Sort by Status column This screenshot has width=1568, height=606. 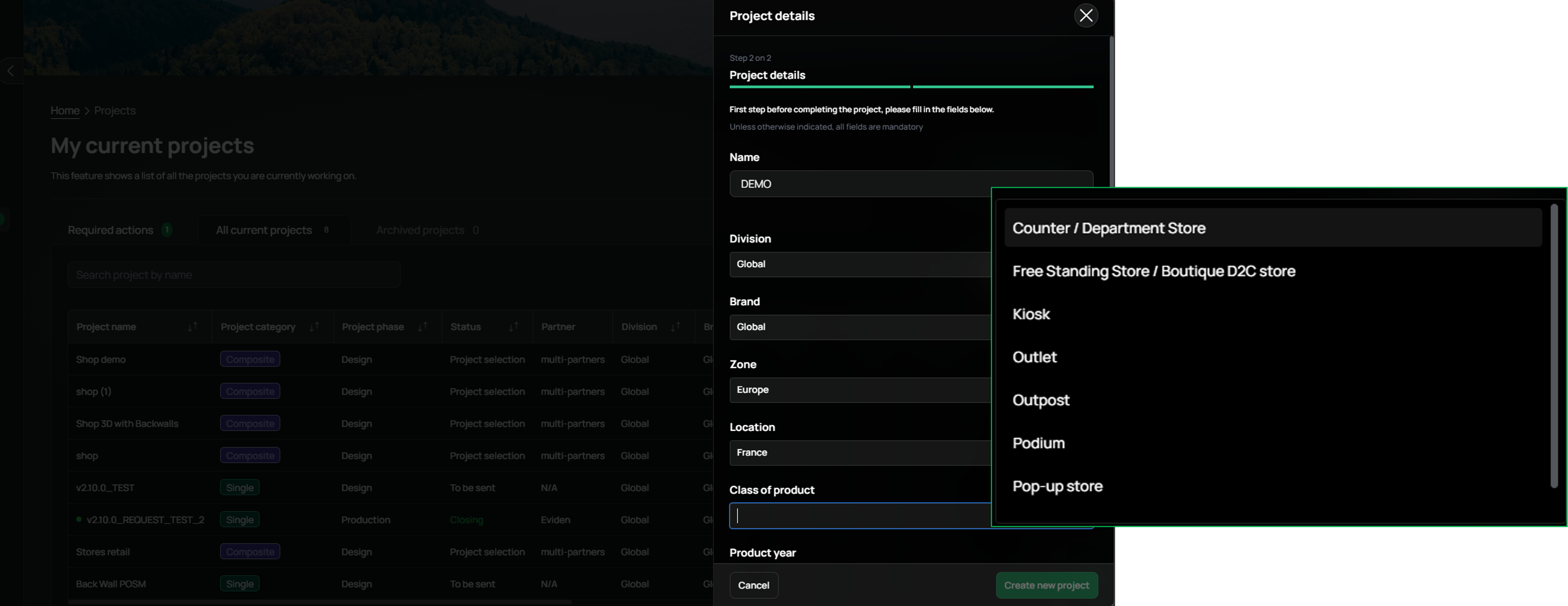(514, 327)
